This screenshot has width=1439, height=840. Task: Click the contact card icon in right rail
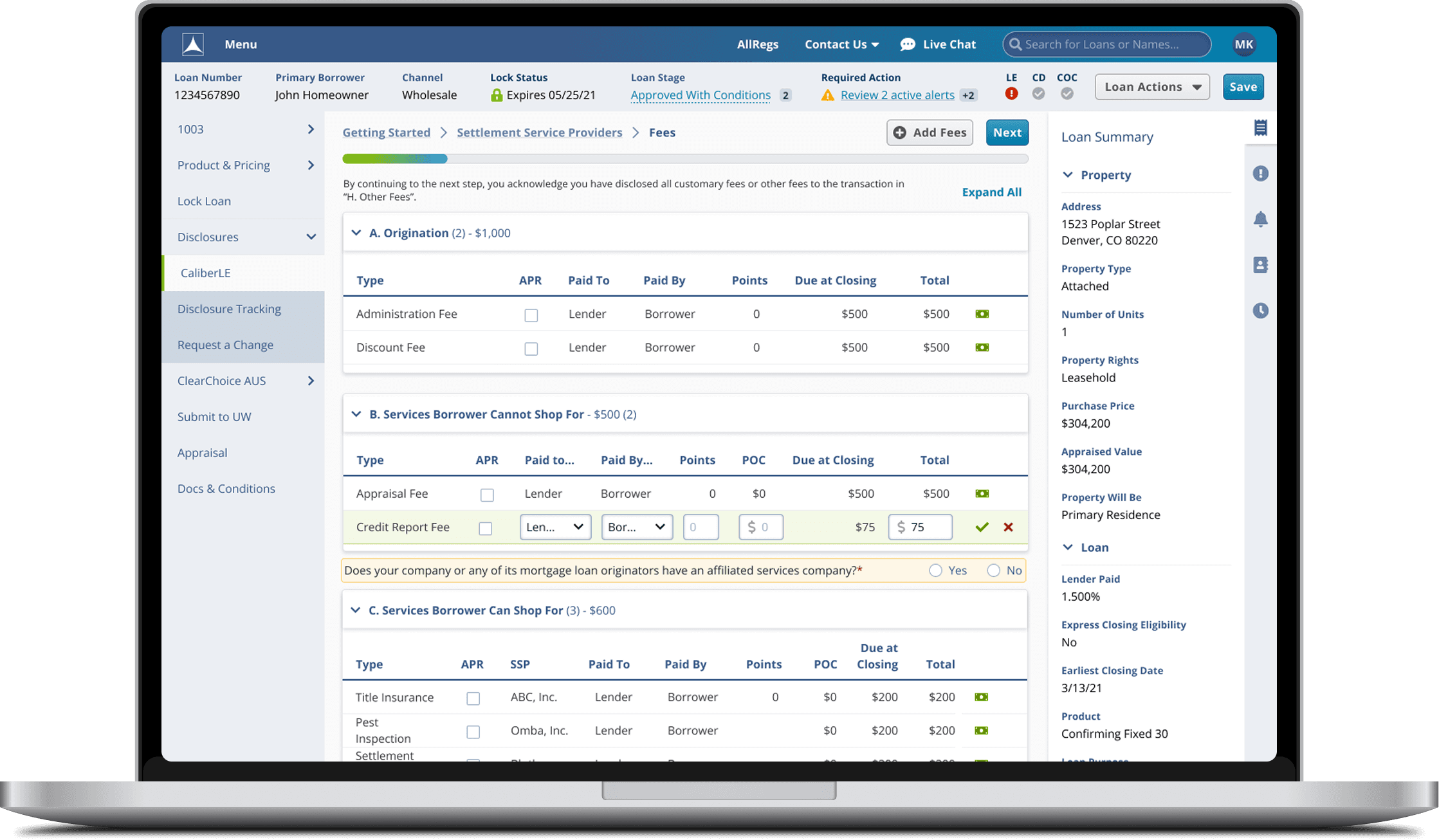pyautogui.click(x=1260, y=265)
